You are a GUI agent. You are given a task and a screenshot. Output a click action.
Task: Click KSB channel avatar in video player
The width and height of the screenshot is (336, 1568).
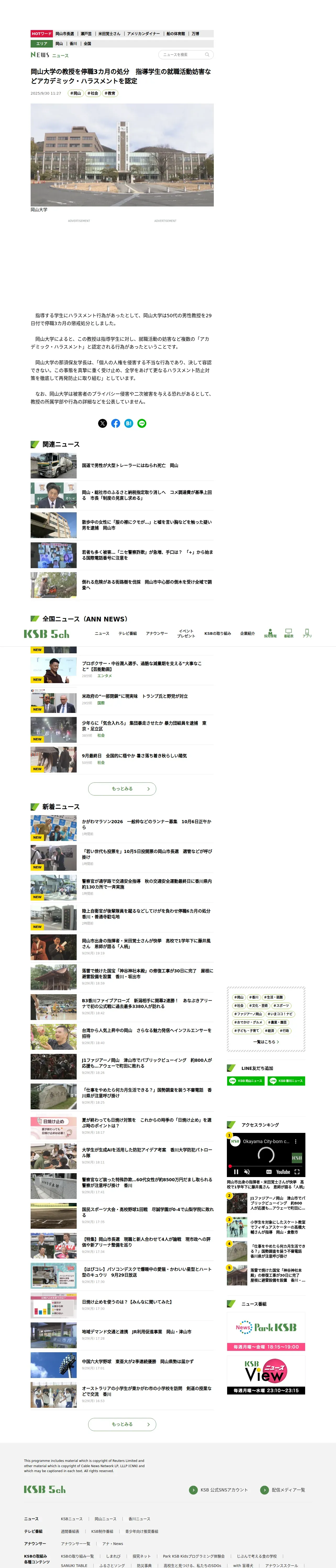pyautogui.click(x=235, y=1141)
